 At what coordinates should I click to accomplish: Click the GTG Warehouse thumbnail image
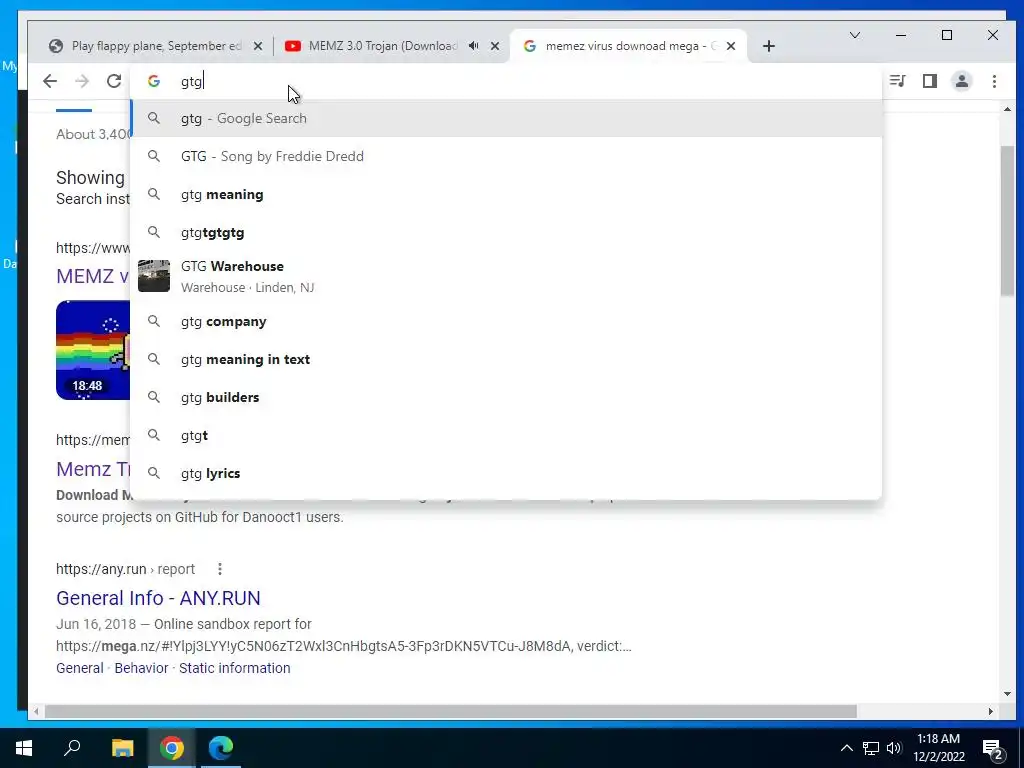(154, 276)
